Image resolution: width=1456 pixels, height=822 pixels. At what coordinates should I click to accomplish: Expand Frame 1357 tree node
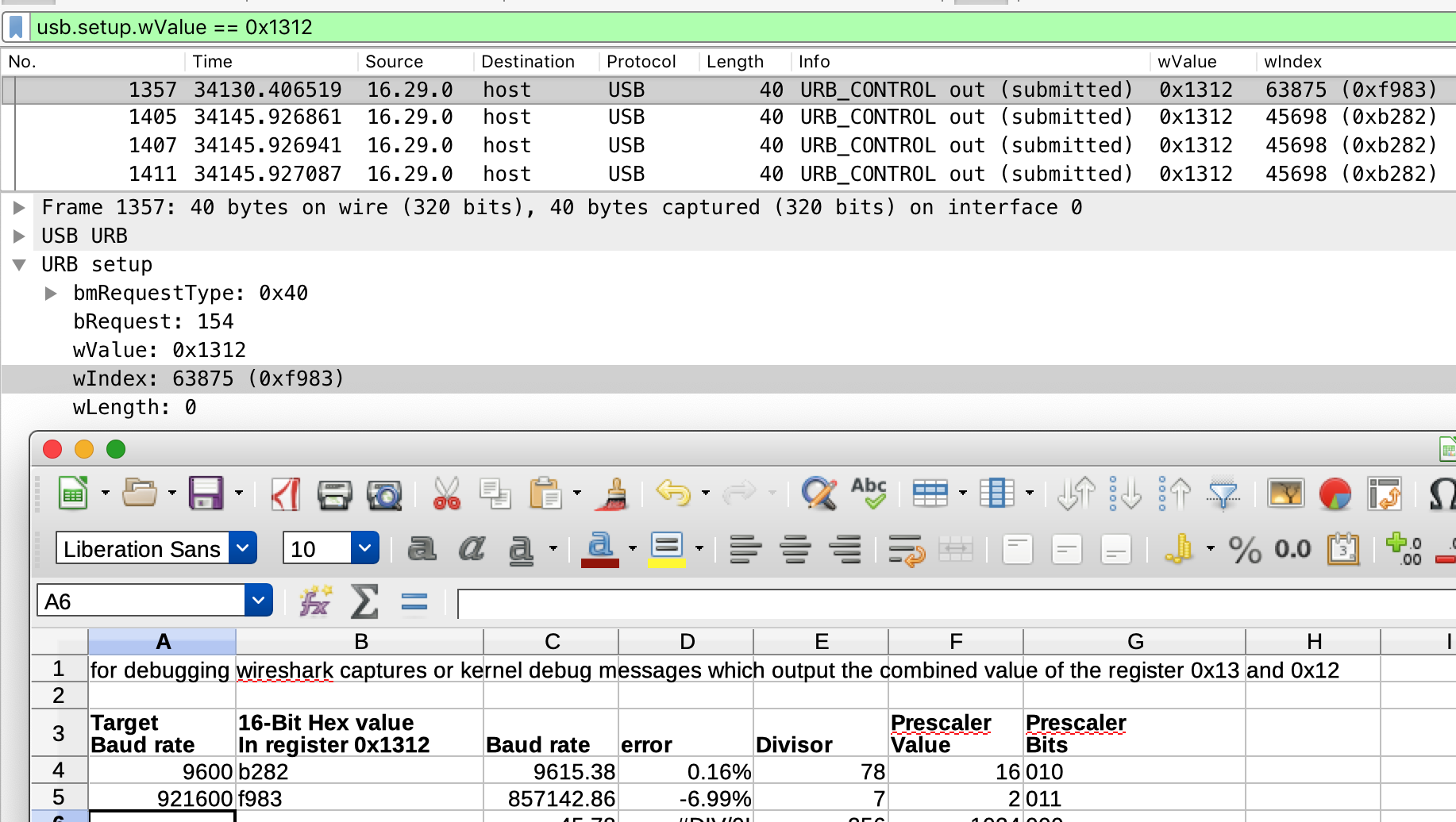point(19,208)
